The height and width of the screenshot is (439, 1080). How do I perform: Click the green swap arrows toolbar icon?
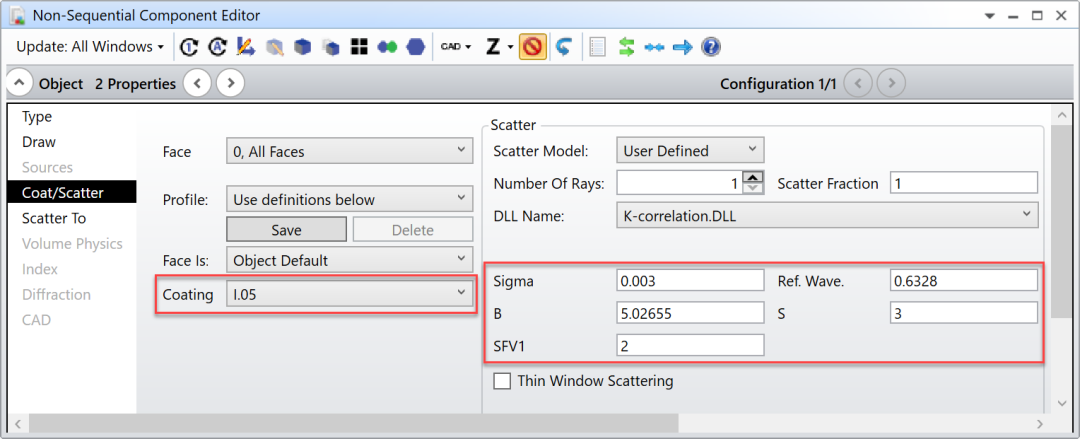point(627,47)
